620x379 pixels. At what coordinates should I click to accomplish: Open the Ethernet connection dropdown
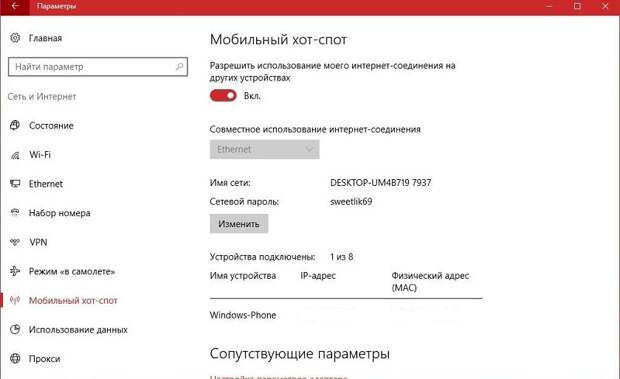pyautogui.click(x=265, y=149)
